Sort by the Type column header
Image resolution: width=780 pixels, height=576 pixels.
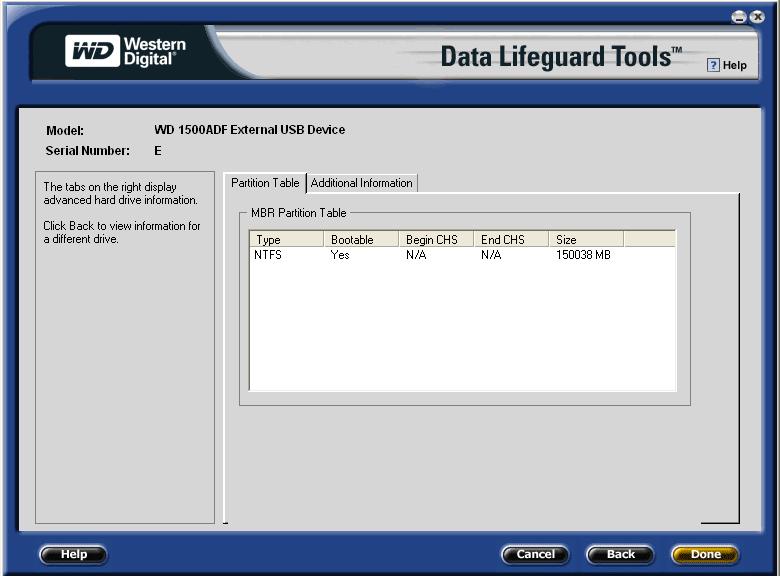287,239
